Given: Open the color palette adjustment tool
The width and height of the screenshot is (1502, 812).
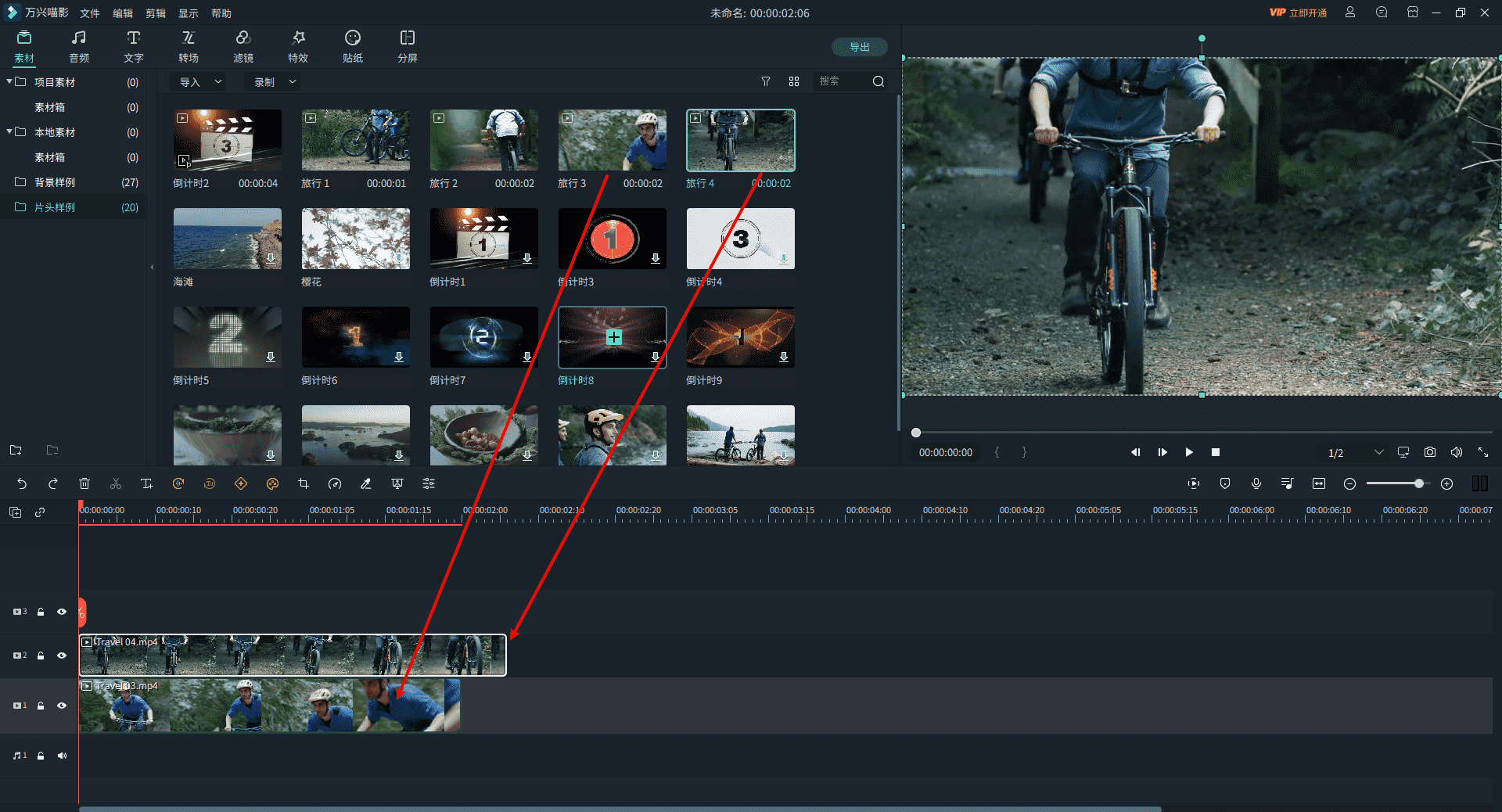Looking at the screenshot, I should [x=272, y=484].
